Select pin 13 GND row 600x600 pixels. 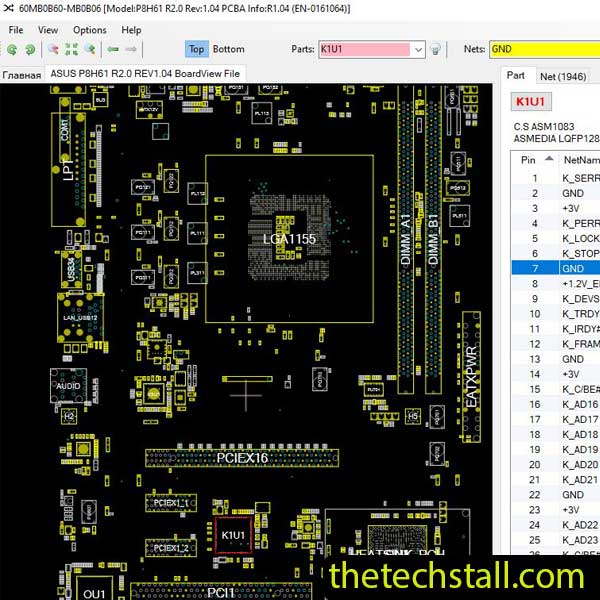556,359
